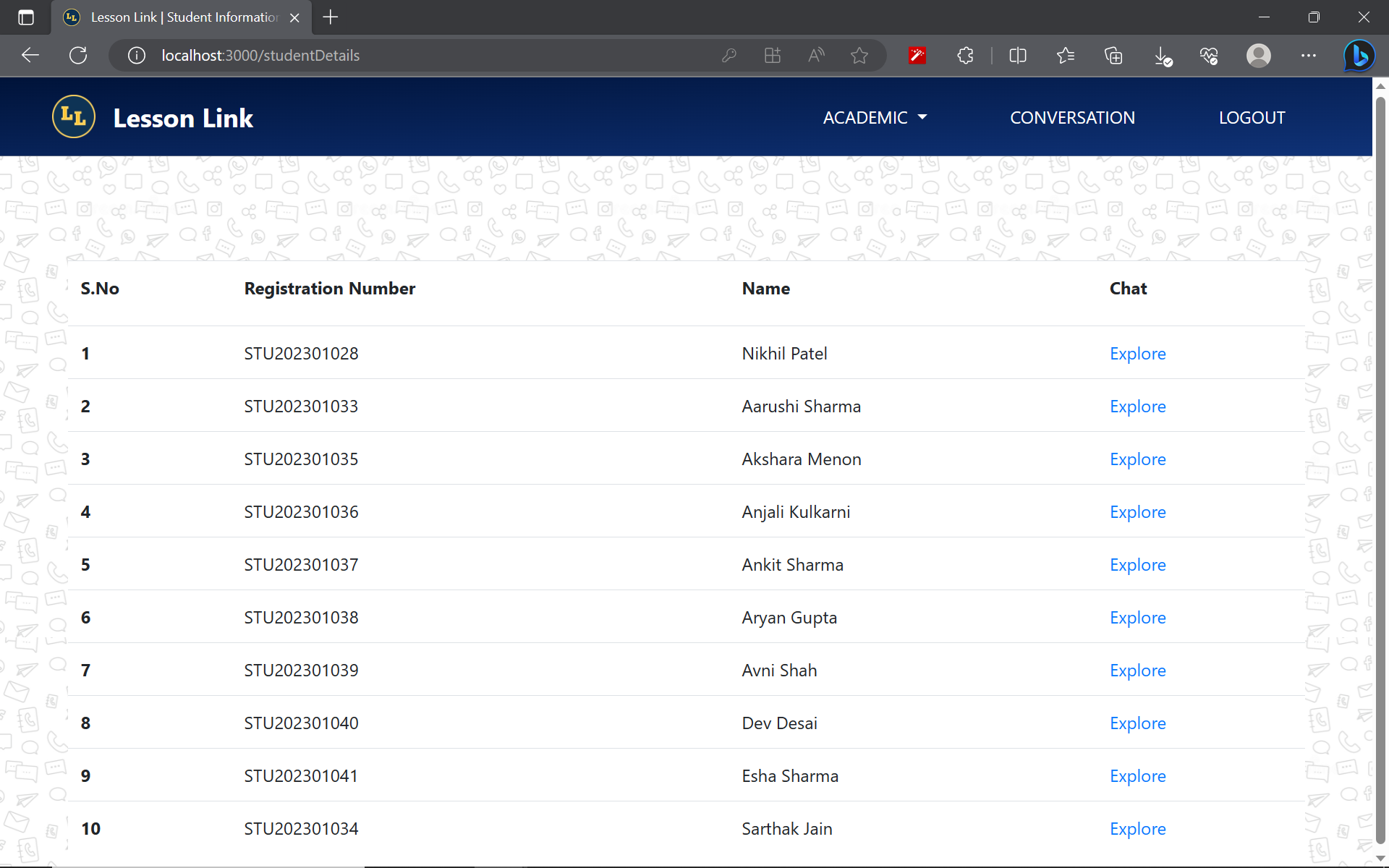Screen dimensions: 1389x868
Task: Start Read aloud for this page
Action: [x=815, y=55]
